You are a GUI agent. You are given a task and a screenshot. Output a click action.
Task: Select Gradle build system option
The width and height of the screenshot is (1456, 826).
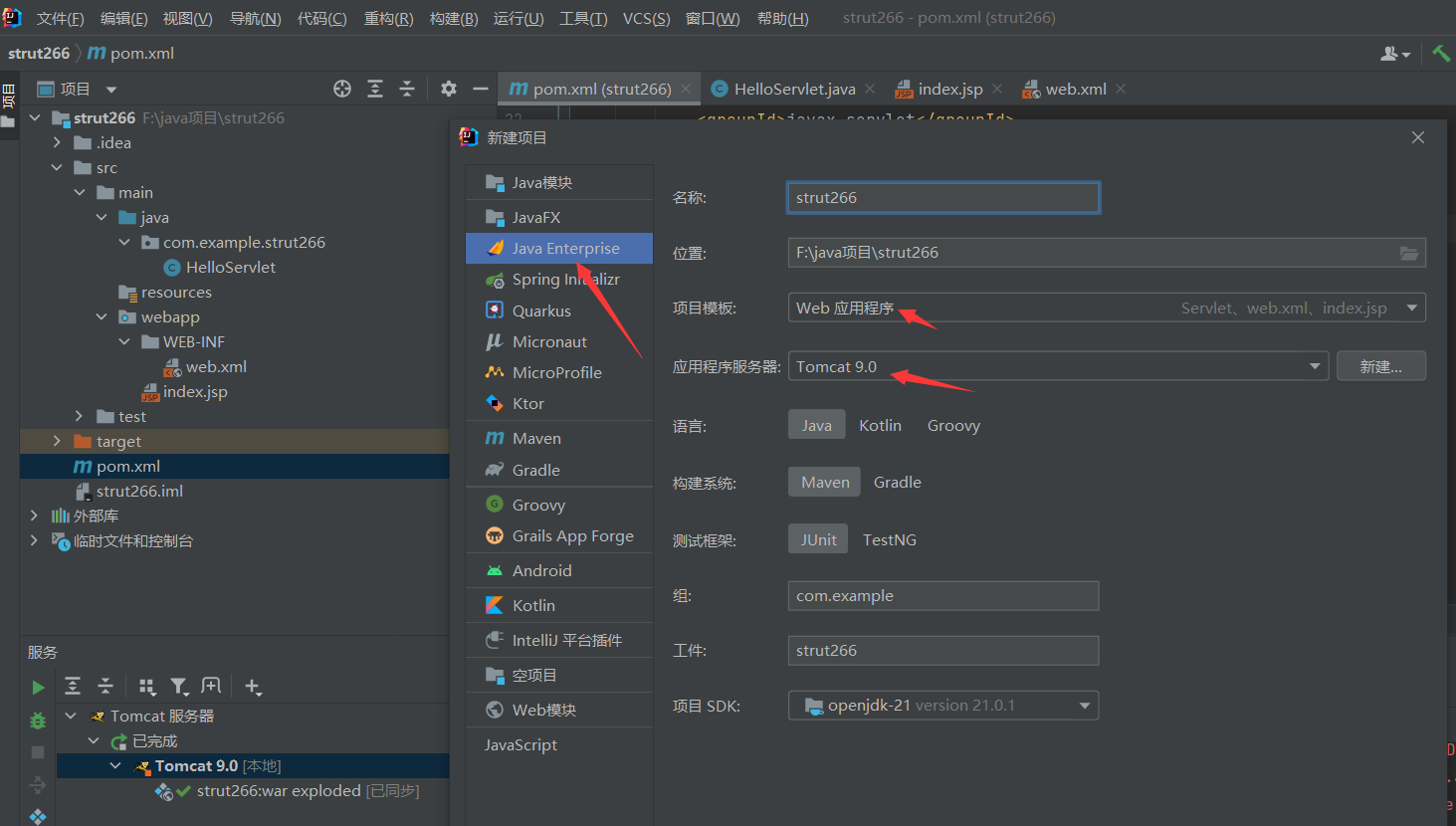[898, 482]
